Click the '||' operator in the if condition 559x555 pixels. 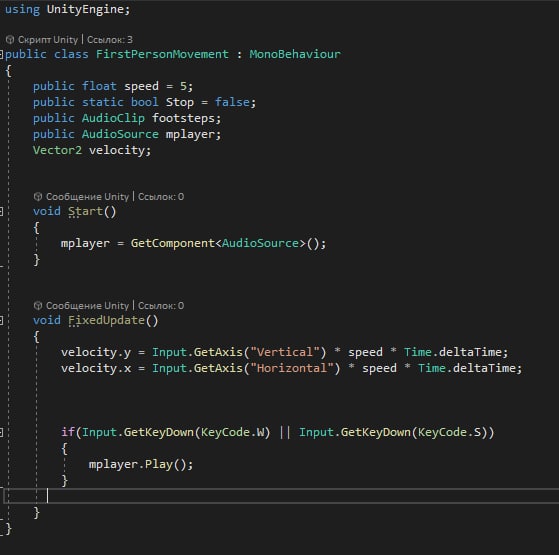pyautogui.click(x=284, y=432)
